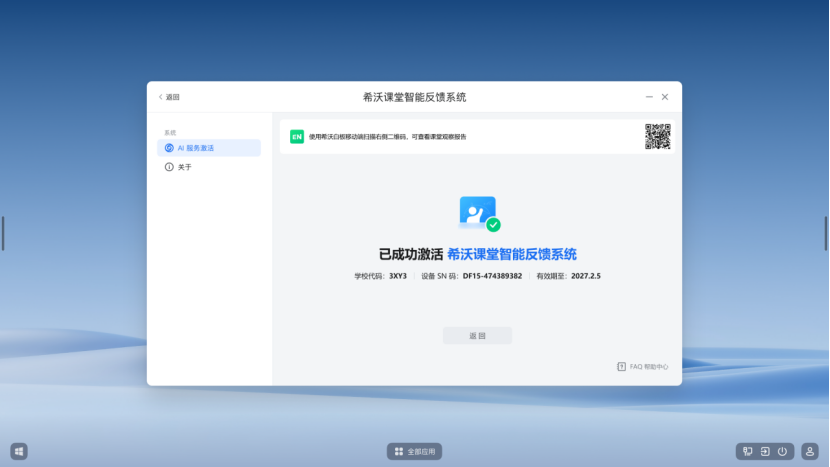The image size is (830, 467).
Task: Click the signal source input icon
Action: coord(765,451)
